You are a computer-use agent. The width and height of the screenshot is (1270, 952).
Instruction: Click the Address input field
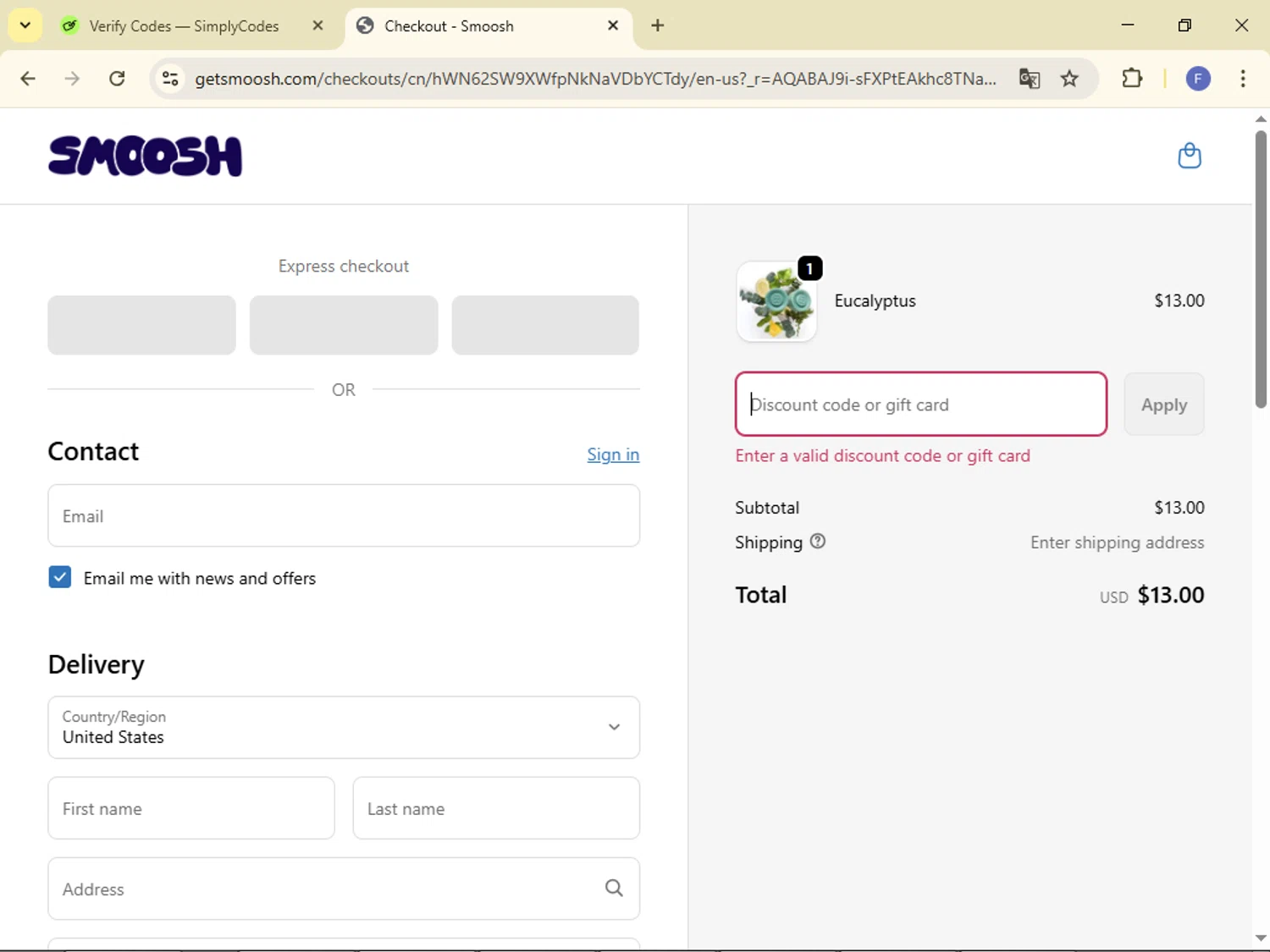click(344, 889)
